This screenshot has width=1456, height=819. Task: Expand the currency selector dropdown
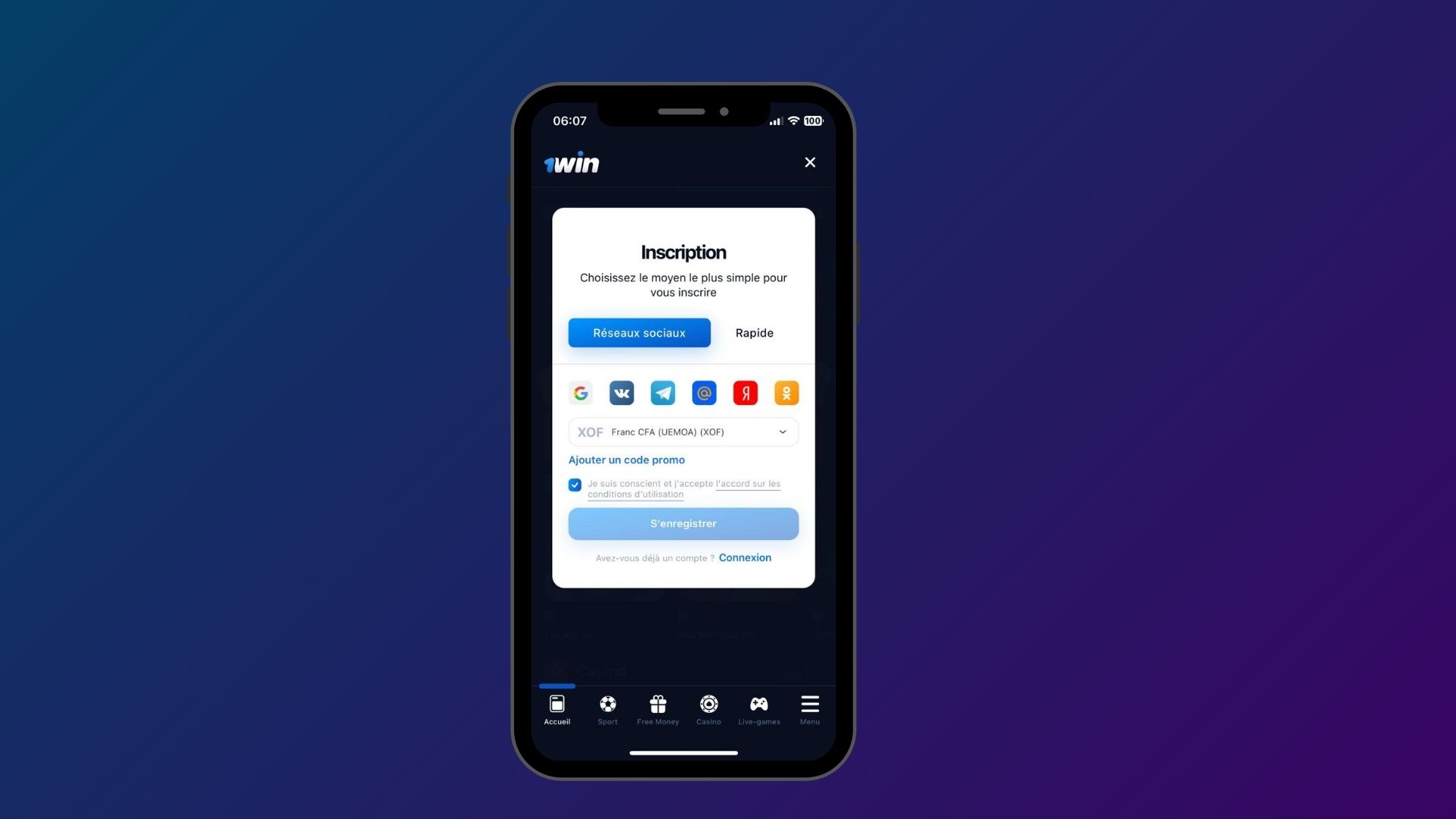782,432
